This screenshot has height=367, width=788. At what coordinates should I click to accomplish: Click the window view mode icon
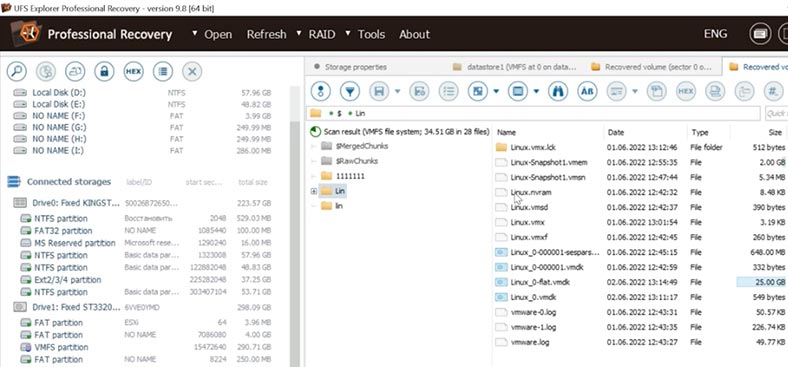click(517, 91)
